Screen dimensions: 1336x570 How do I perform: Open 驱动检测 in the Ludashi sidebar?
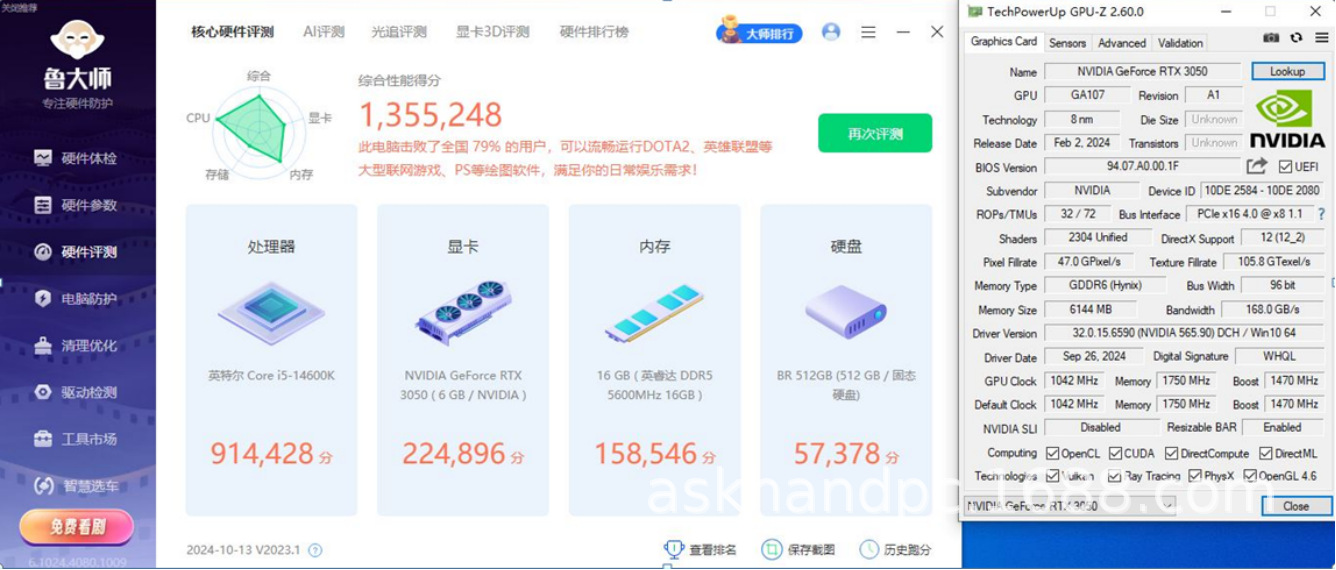(x=77, y=392)
